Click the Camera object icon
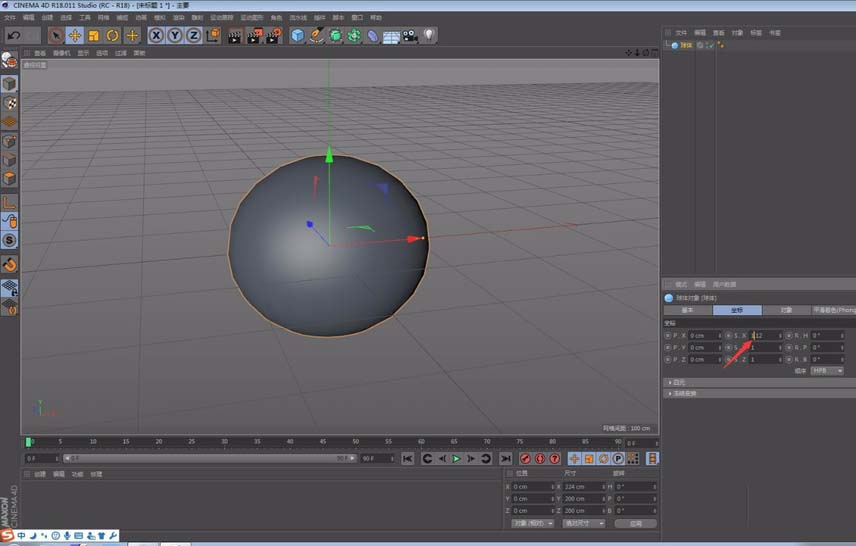The height and width of the screenshot is (546, 856). (x=410, y=36)
